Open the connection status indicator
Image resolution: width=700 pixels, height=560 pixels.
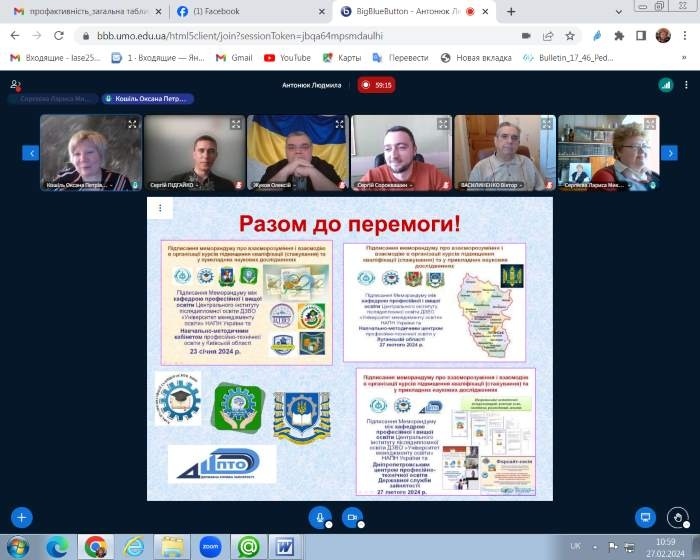(666, 86)
